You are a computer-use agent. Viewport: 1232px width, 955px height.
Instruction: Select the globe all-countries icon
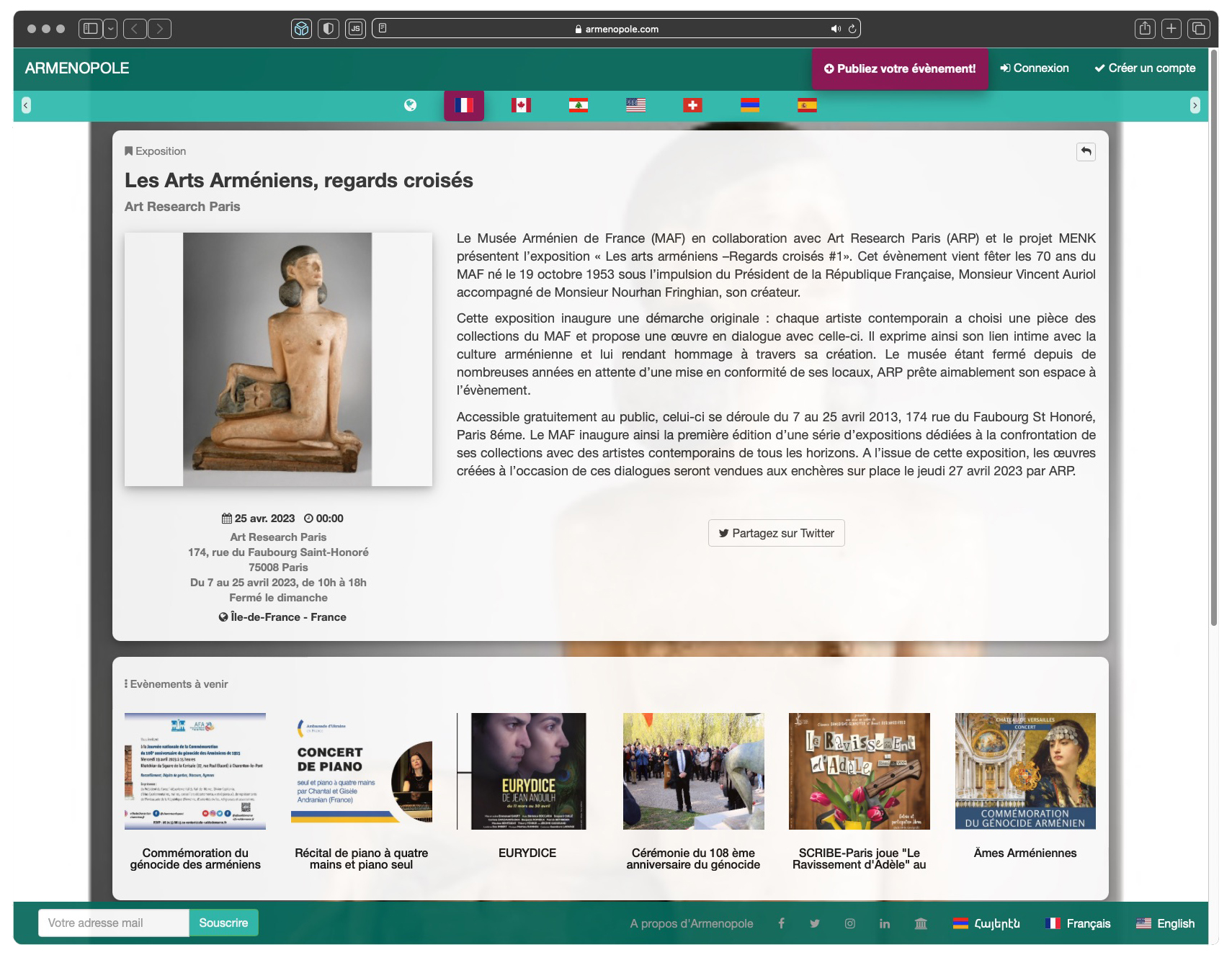pyautogui.click(x=410, y=105)
